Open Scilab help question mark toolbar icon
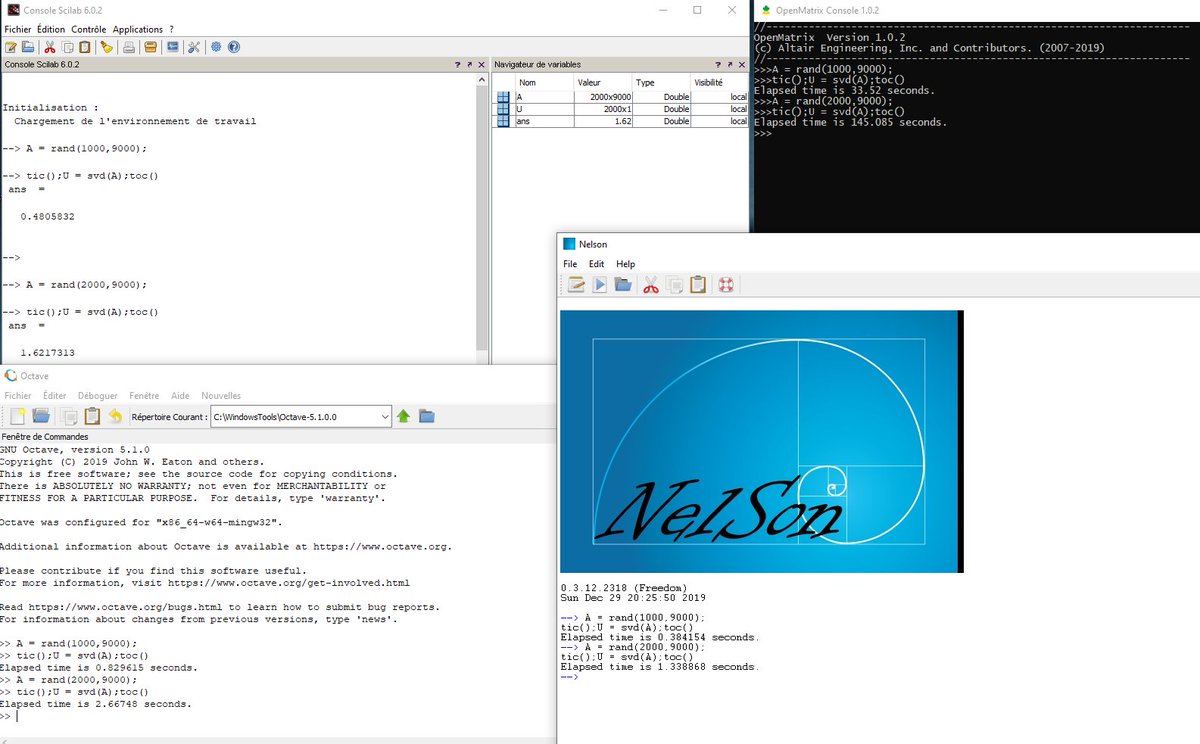This screenshot has width=1200, height=744. [234, 47]
